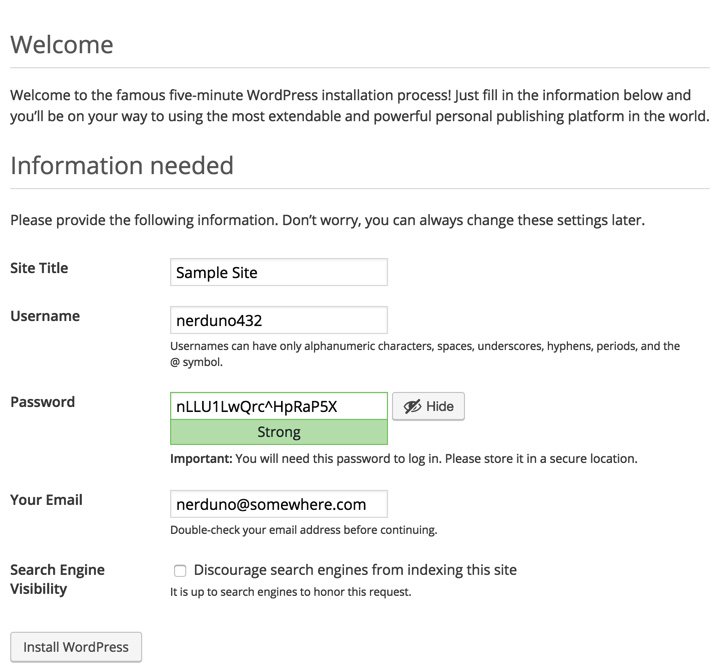
Task: Click the Your Email input field
Action: click(x=278, y=504)
